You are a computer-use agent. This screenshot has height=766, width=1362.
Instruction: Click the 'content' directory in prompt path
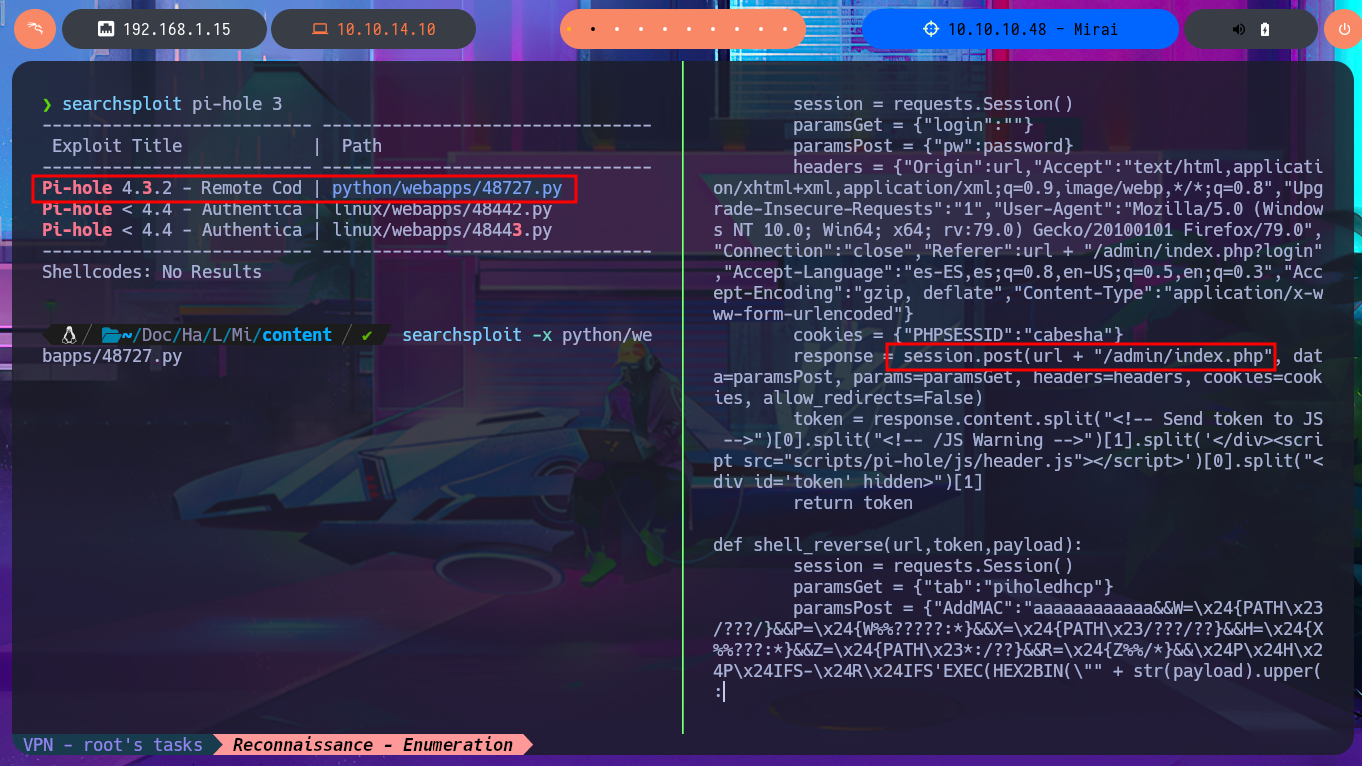pyautogui.click(x=297, y=335)
